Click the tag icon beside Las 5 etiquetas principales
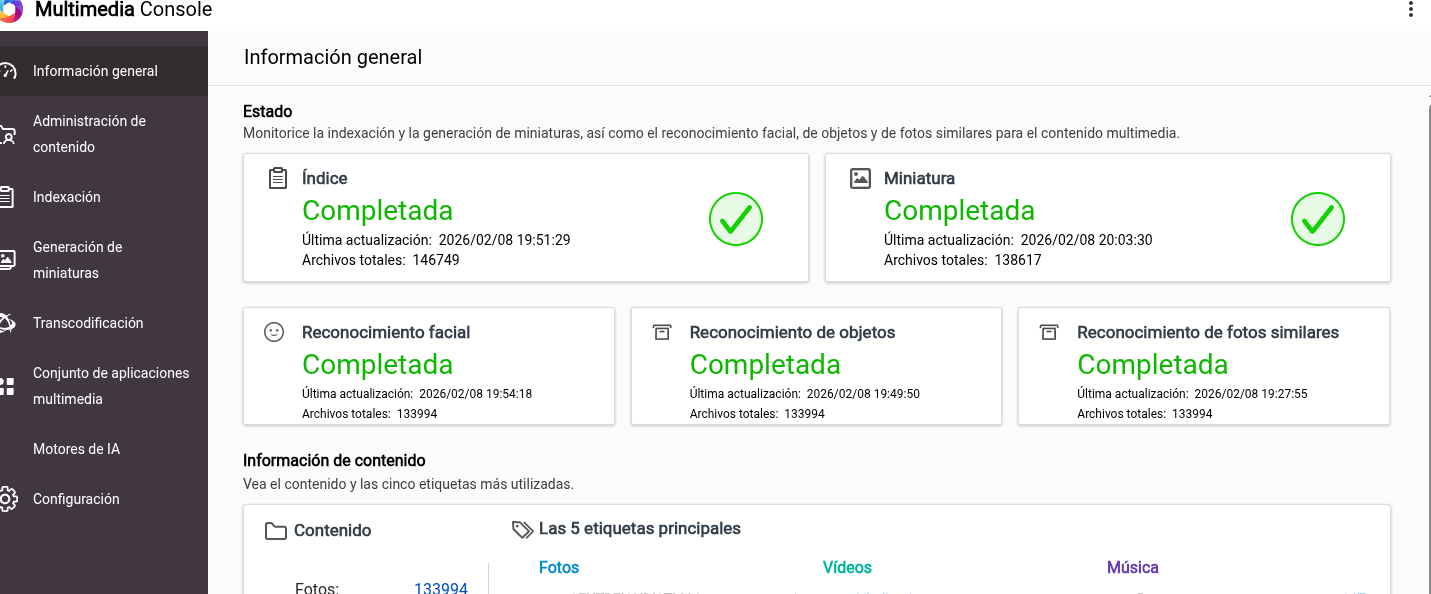Viewport: 1431px width, 594px height. [522, 529]
